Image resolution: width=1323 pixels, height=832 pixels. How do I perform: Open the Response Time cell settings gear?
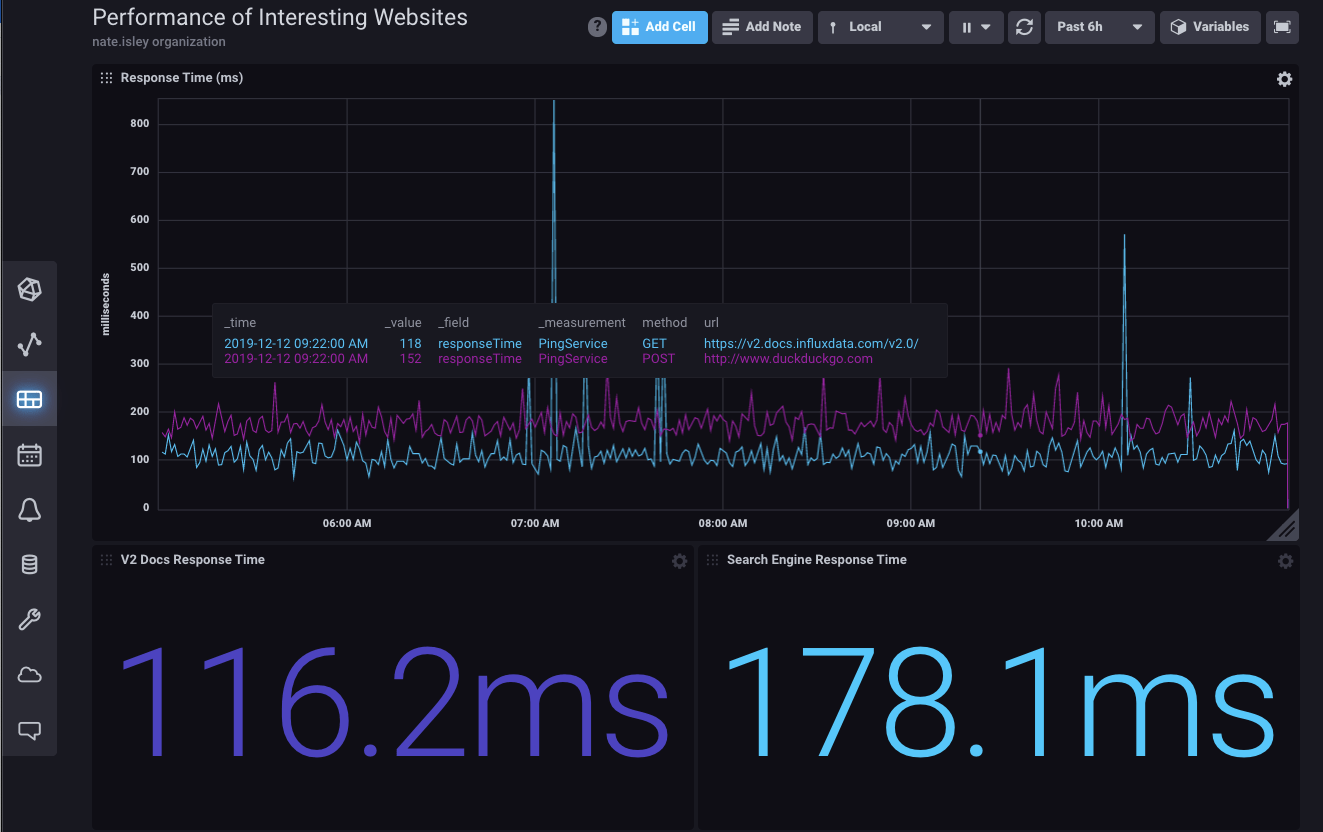pos(1284,78)
